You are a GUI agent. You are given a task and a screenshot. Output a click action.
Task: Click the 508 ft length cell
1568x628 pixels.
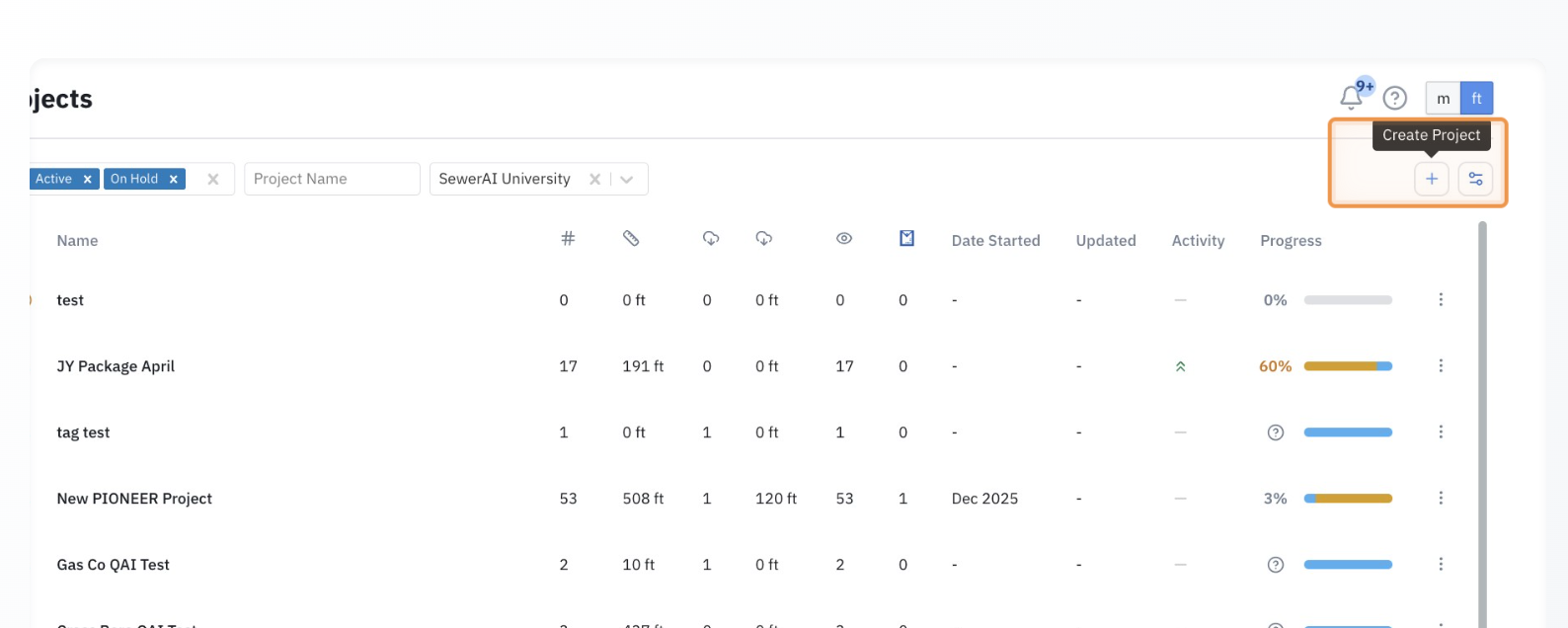tap(643, 499)
